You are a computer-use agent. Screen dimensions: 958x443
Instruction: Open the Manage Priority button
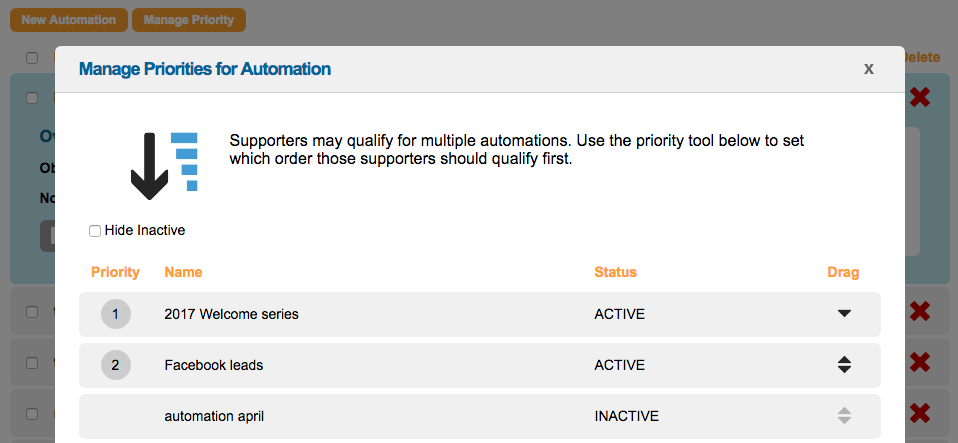point(189,20)
